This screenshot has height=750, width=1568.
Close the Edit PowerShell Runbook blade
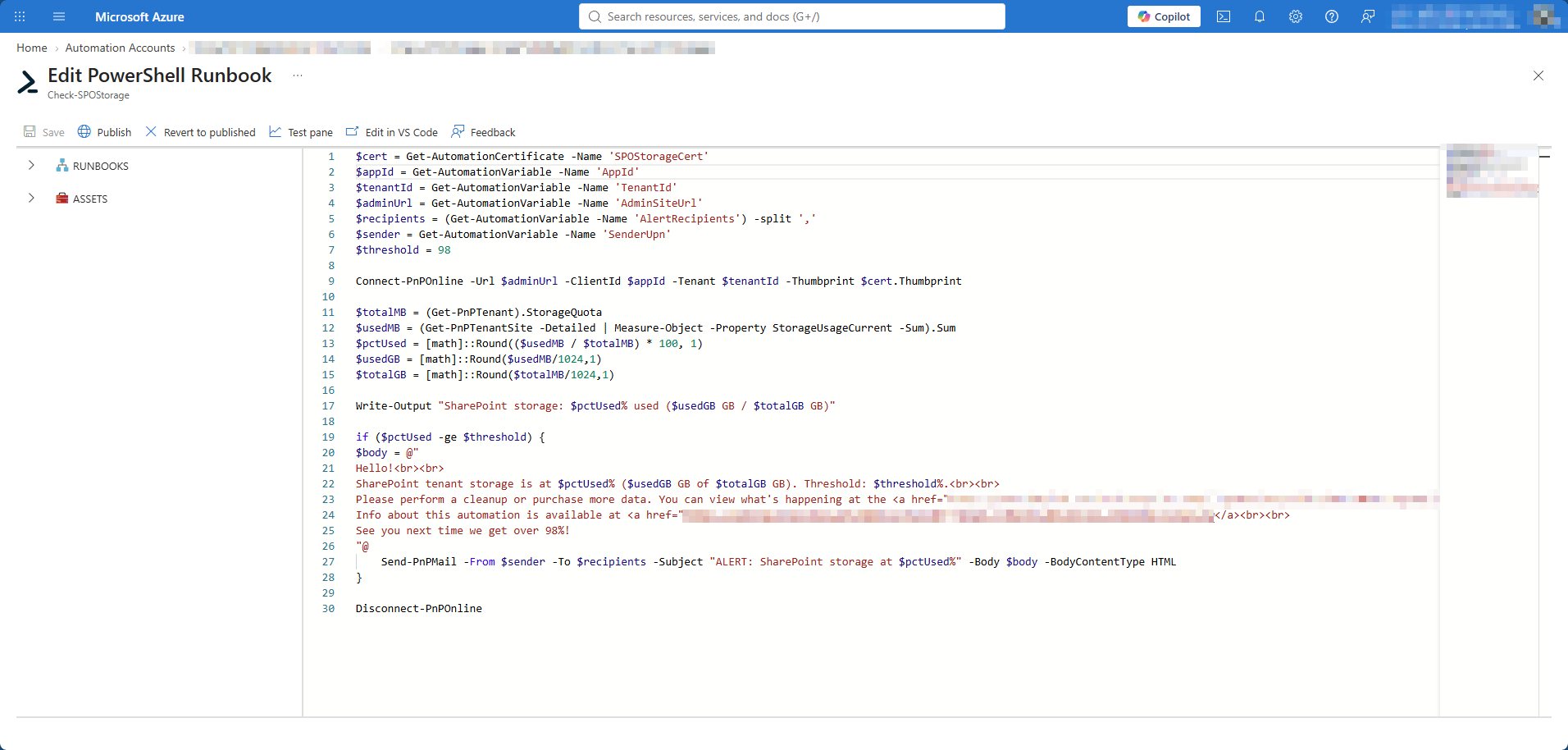click(1538, 75)
